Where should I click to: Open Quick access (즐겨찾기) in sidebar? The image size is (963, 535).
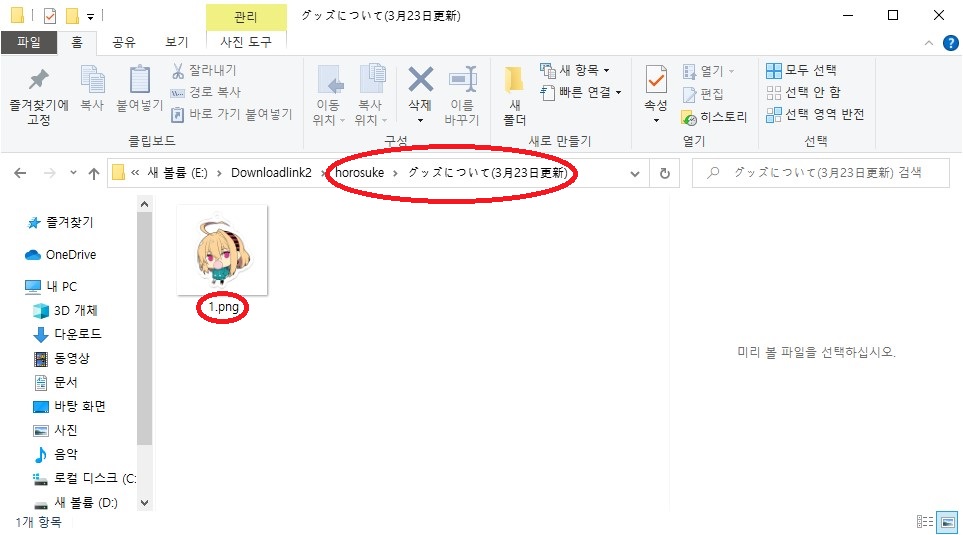60,222
